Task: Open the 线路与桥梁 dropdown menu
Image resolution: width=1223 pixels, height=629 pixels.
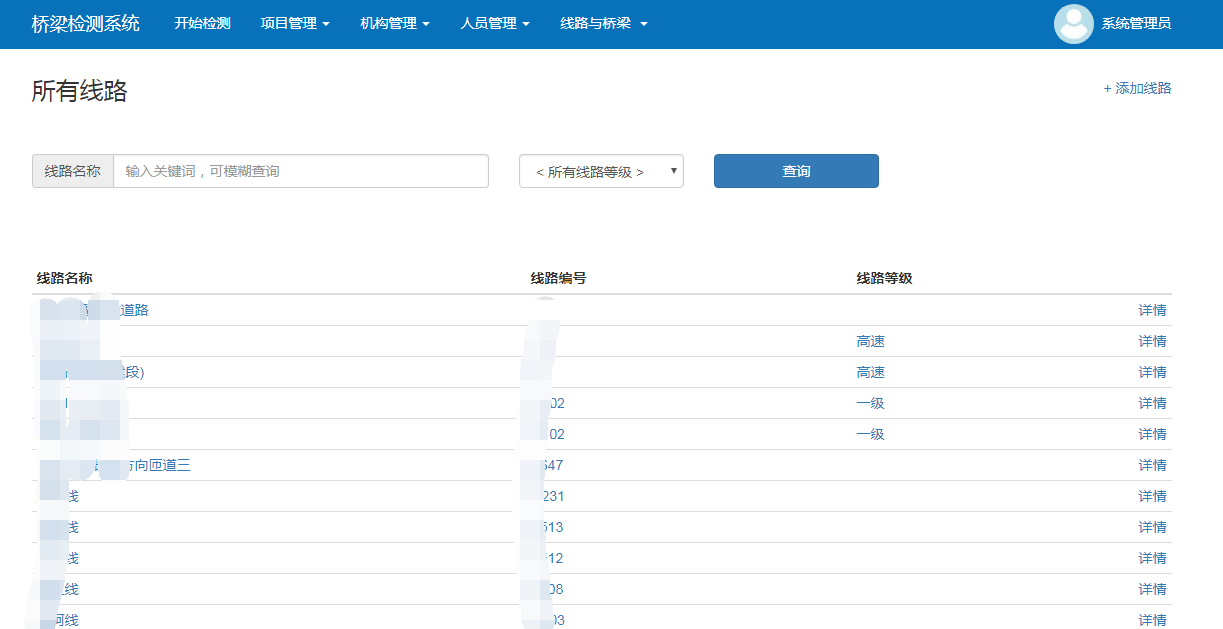Action: point(603,24)
